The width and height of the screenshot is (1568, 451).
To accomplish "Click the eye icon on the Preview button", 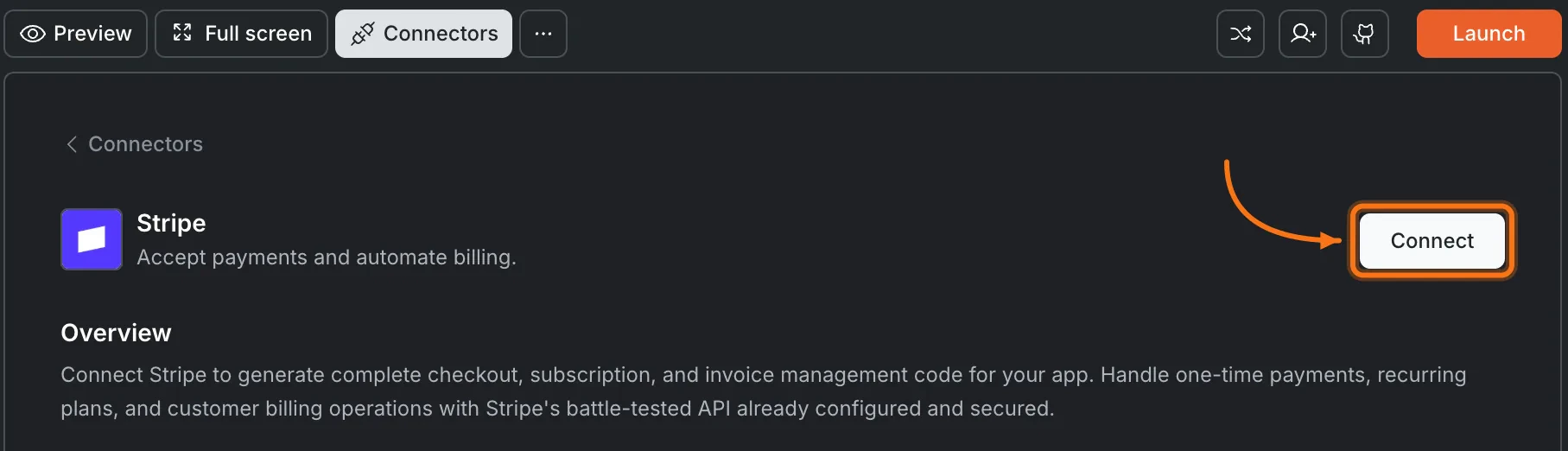I will 33,34.
